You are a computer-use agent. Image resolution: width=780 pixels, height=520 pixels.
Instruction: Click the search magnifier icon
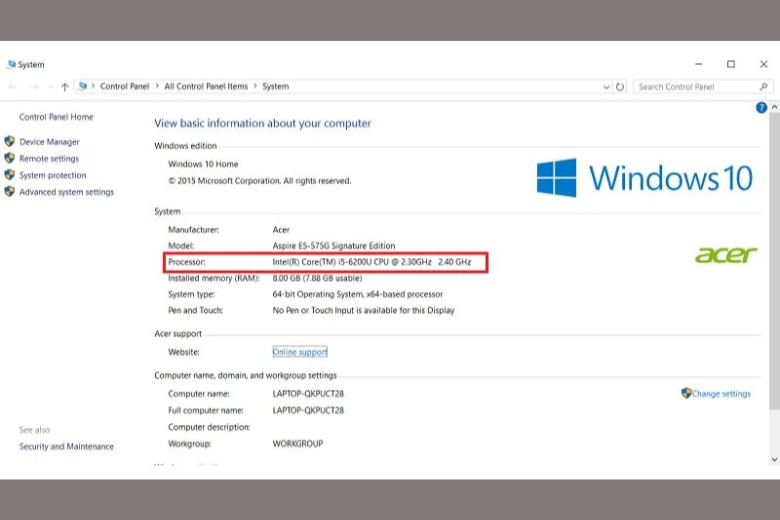pyautogui.click(x=764, y=87)
